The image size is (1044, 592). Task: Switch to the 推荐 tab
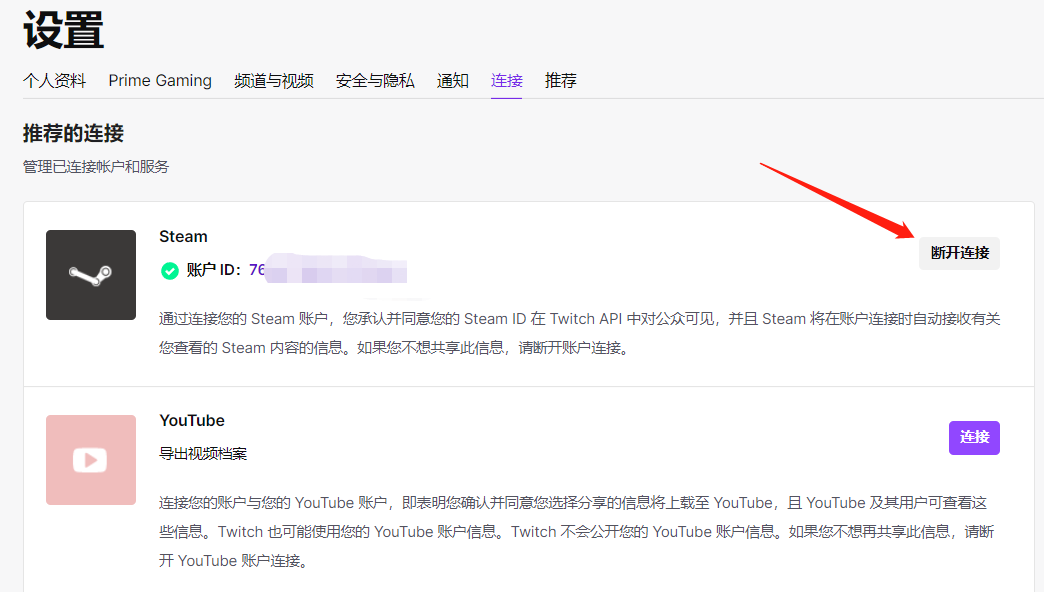coord(560,81)
